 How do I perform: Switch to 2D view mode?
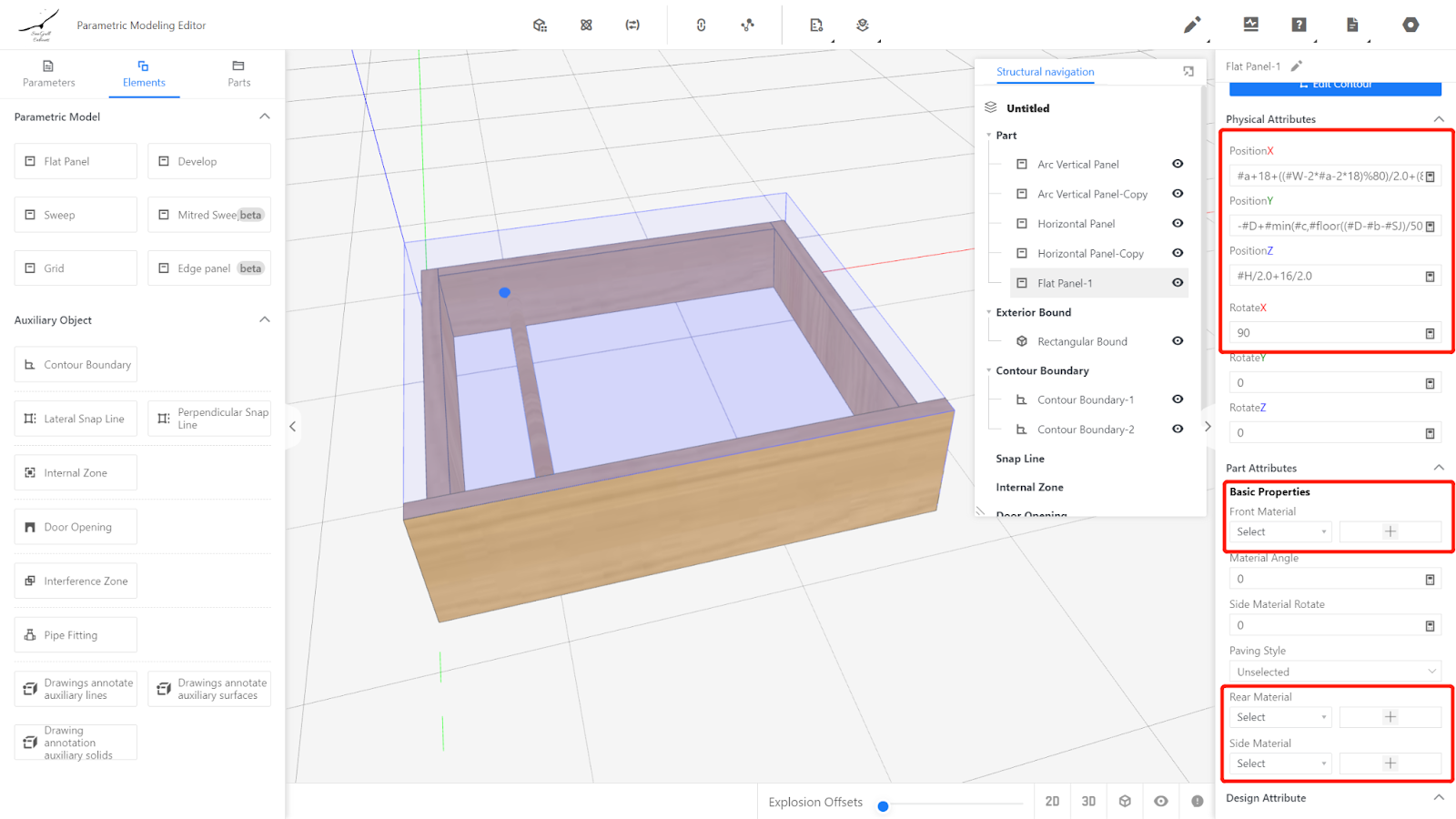[x=1052, y=801]
